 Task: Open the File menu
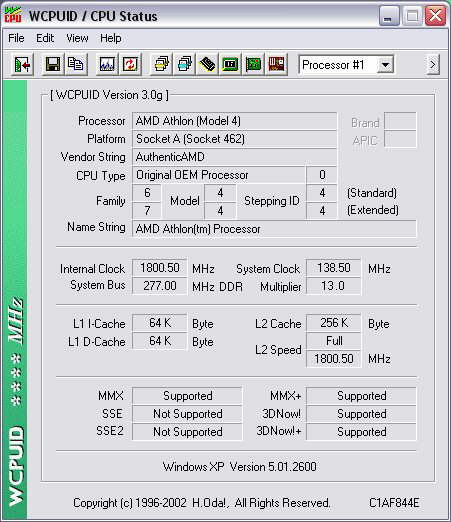16,38
